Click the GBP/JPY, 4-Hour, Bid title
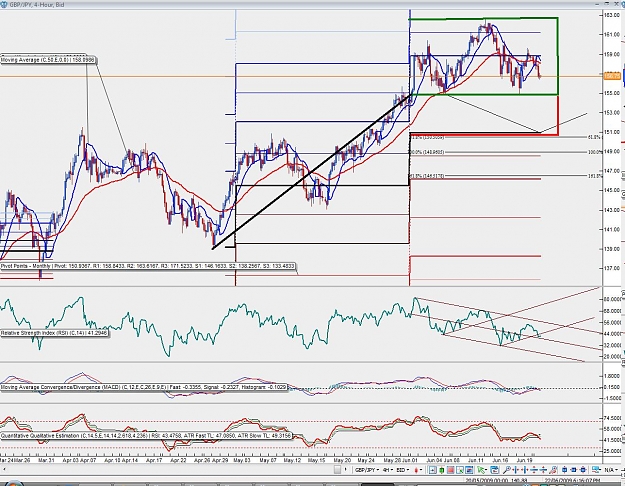 (36, 4)
